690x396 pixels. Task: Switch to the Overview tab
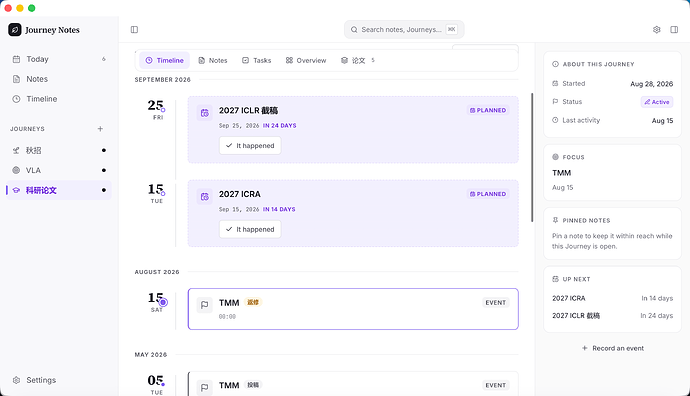pos(306,60)
